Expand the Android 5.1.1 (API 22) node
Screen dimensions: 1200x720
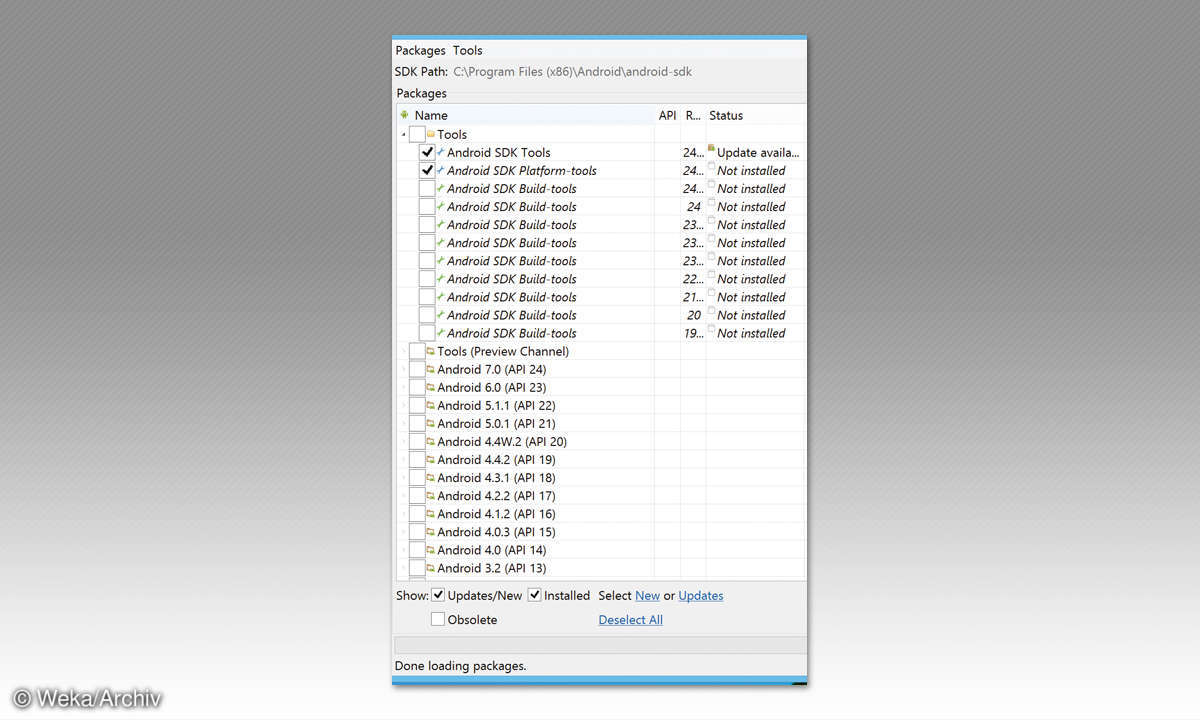pyautogui.click(x=404, y=405)
